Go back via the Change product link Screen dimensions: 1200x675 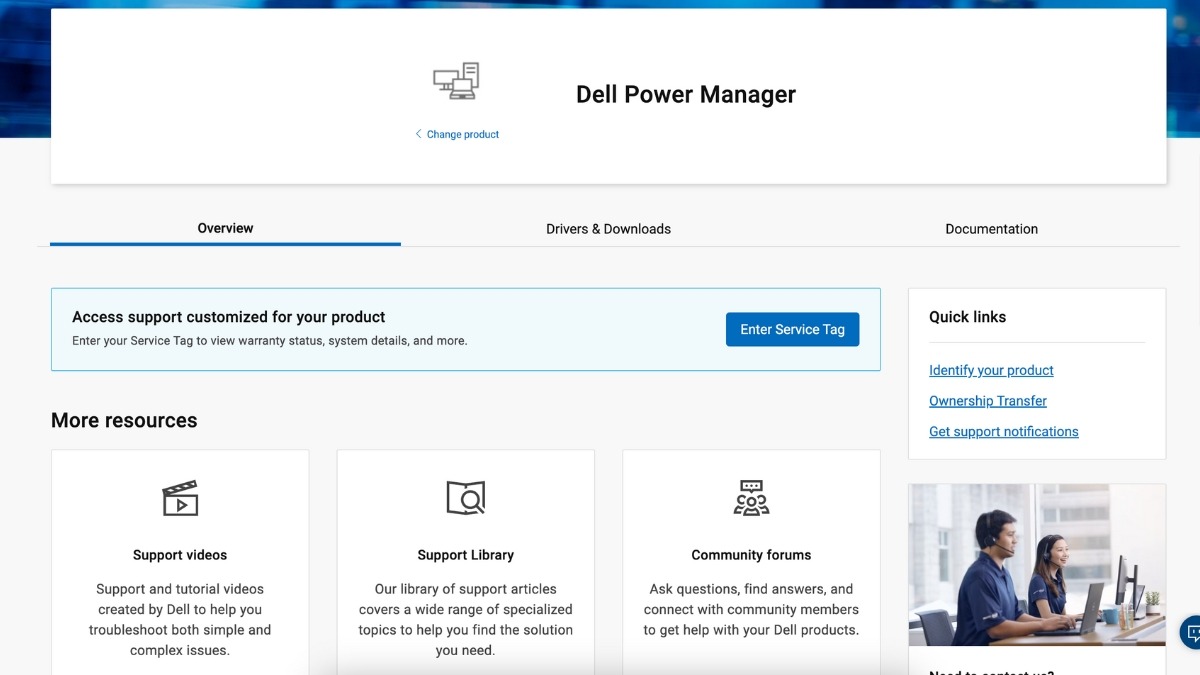click(457, 134)
